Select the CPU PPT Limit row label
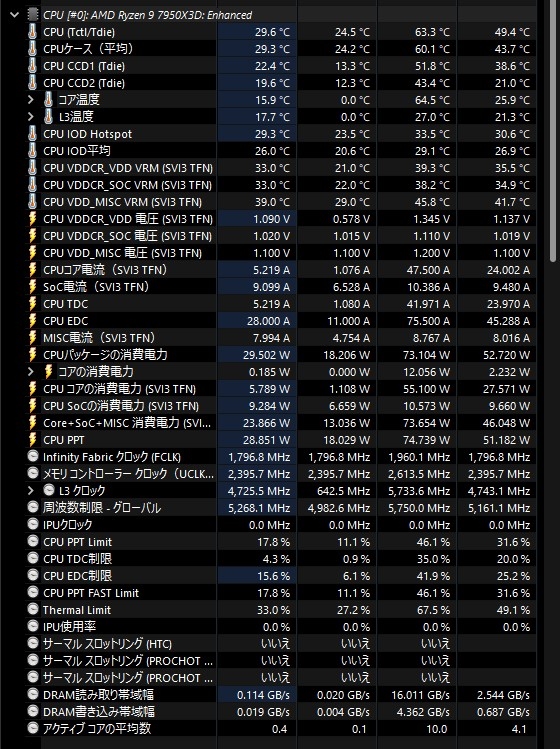560x749 pixels. [77, 542]
